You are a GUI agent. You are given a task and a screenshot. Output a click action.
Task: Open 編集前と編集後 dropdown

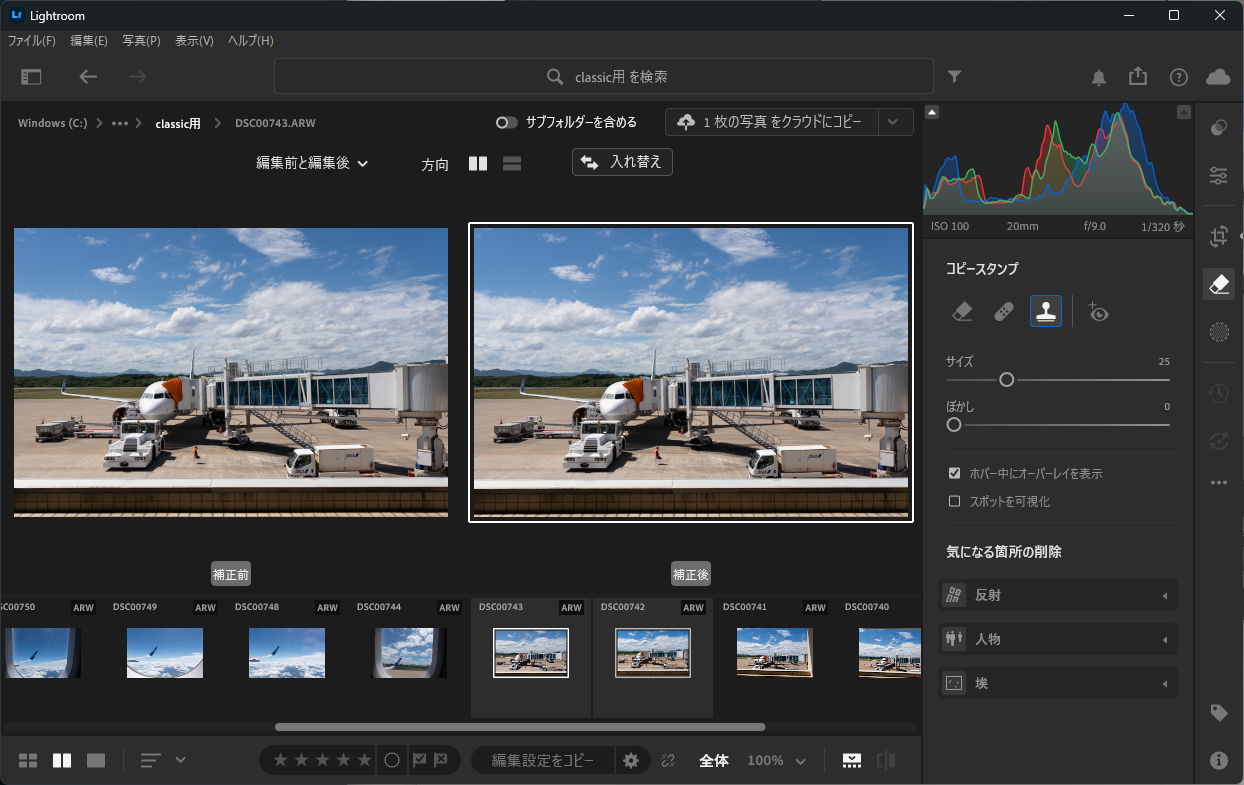click(312, 163)
